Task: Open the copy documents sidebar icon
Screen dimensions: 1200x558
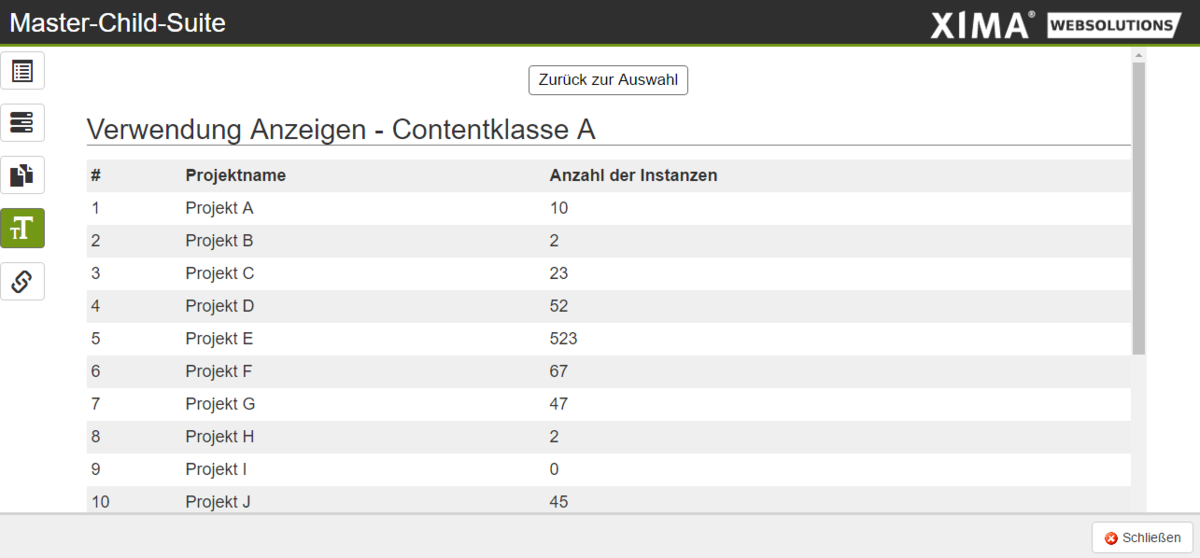Action: 22,176
